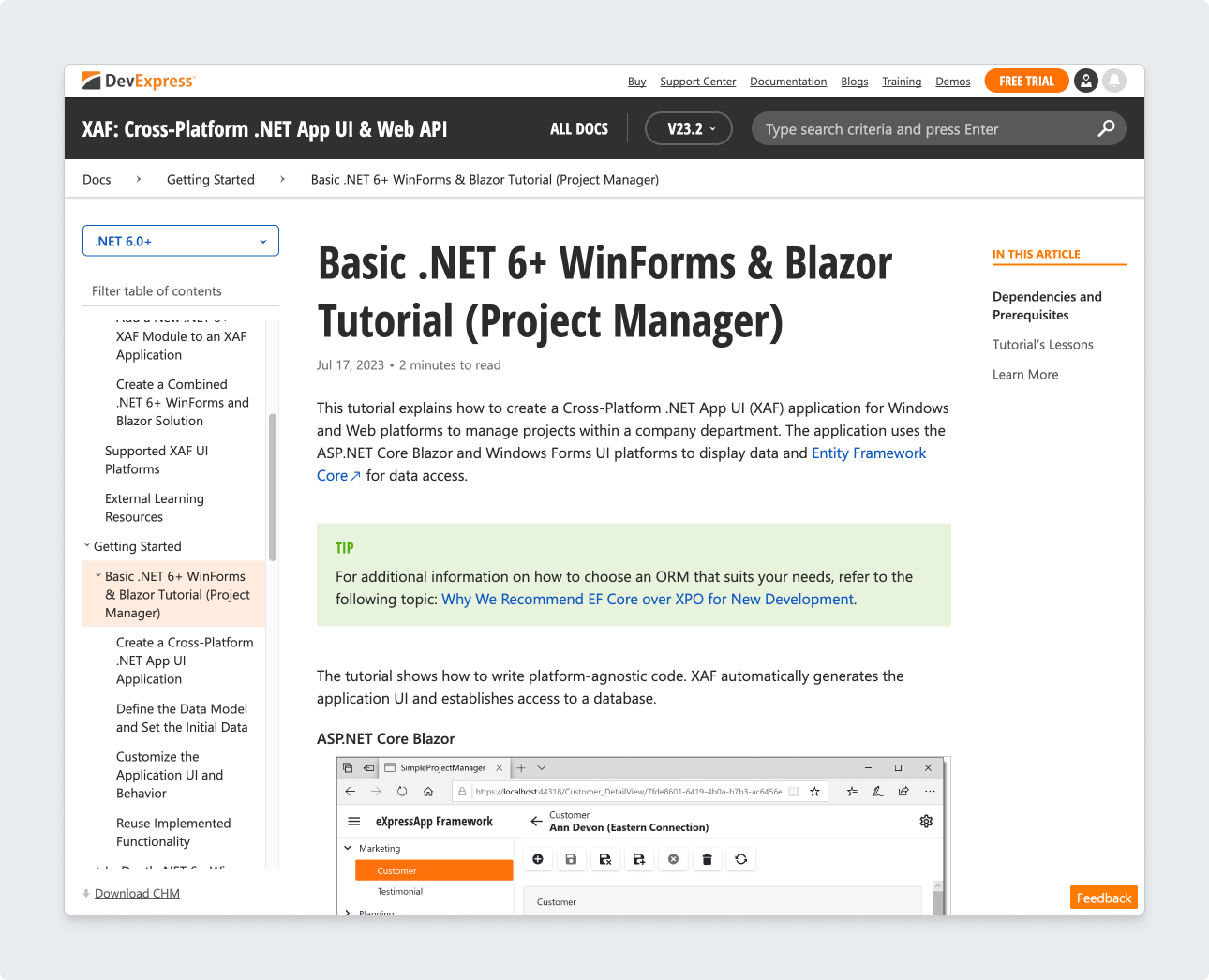Image resolution: width=1209 pixels, height=980 pixels.
Task: Open Create a Combined .NET 6+ WinForms and Blazor Solution
Action: click(183, 403)
